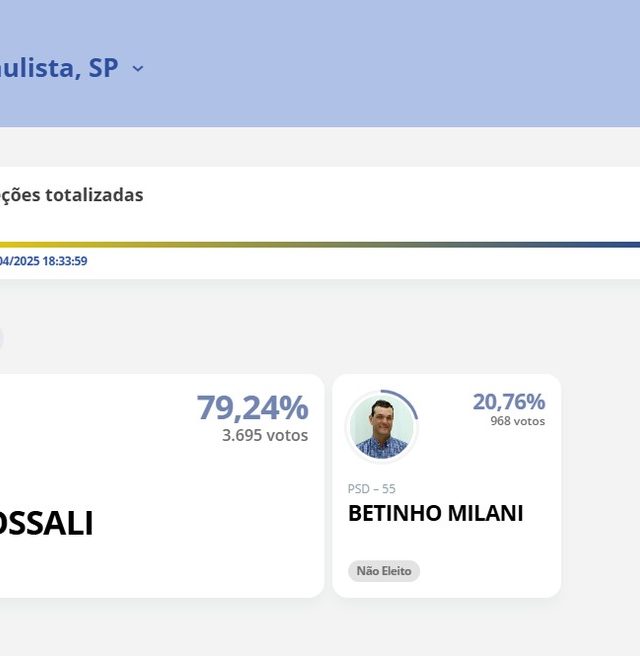
Task: Click the '968 votos' vote count
Action: tap(517, 421)
